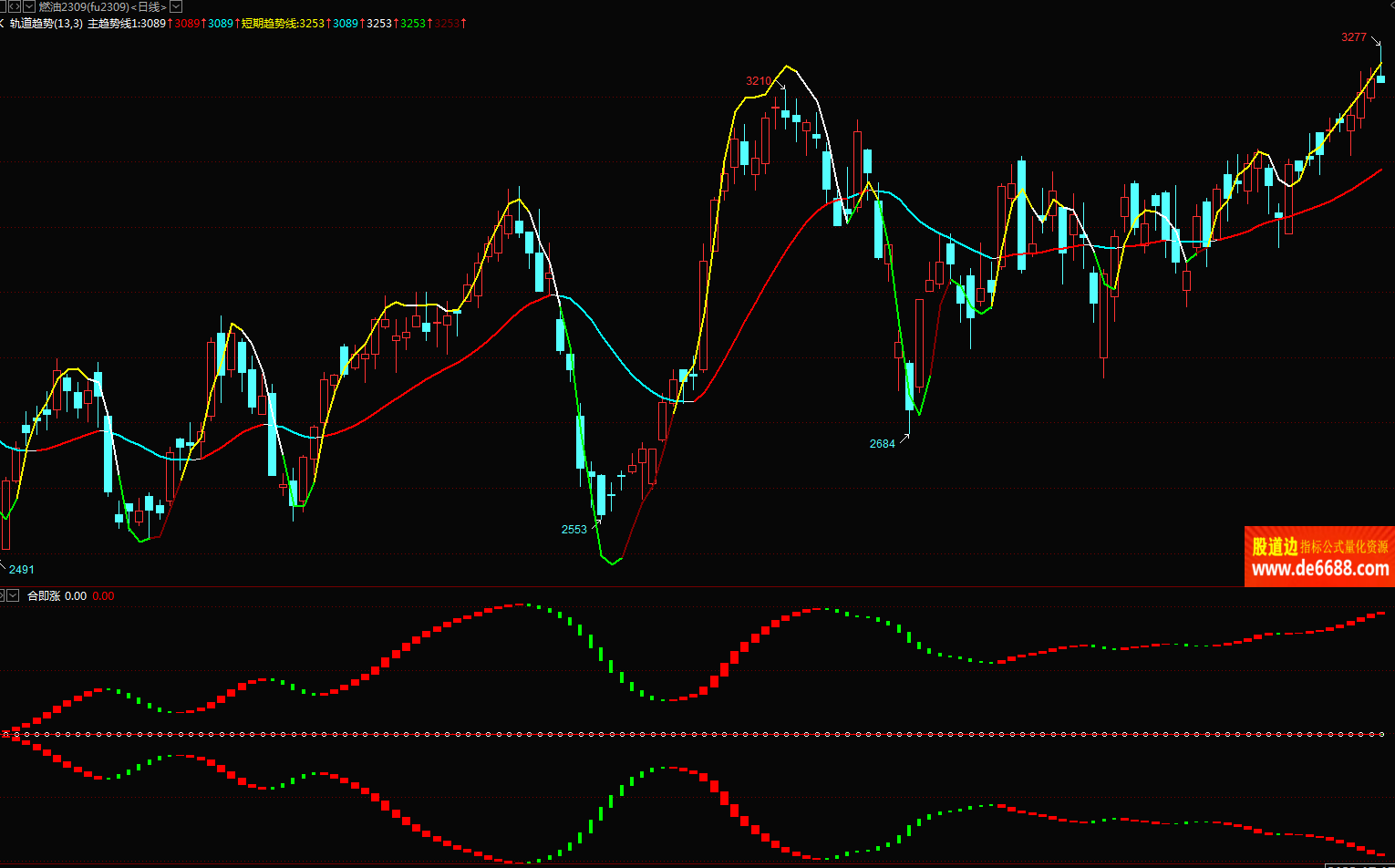Click the red 0.00 value next to 合即涨

104,596
